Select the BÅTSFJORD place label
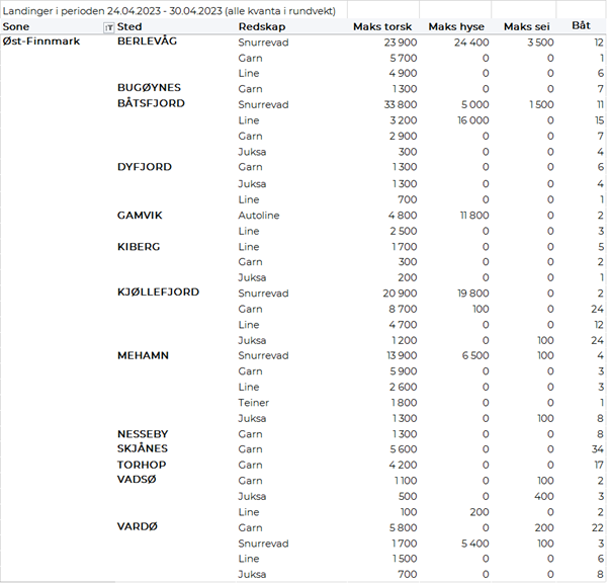Screen dimensions: 607x583 pyautogui.click(x=151, y=104)
